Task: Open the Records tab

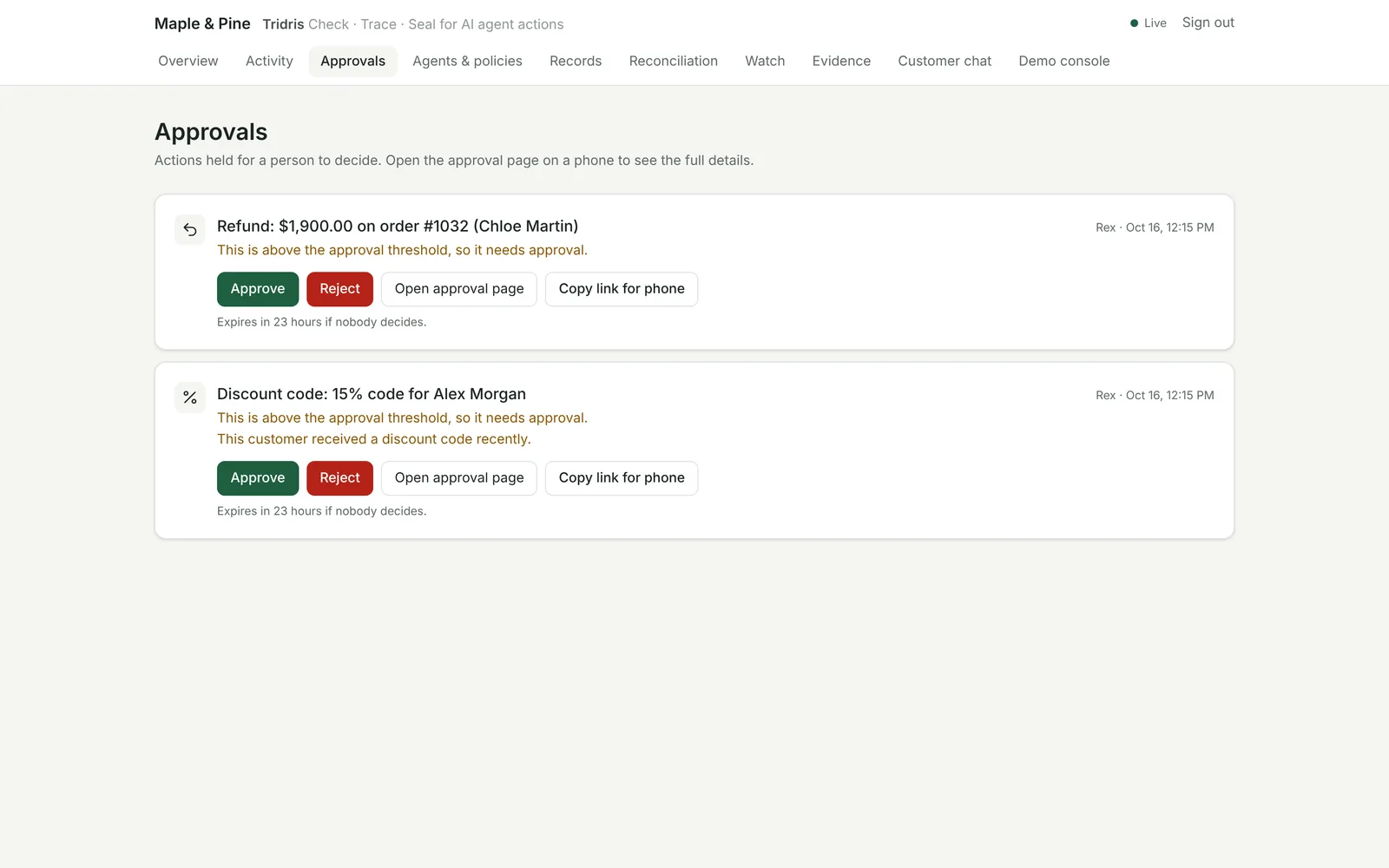Action: point(576,61)
